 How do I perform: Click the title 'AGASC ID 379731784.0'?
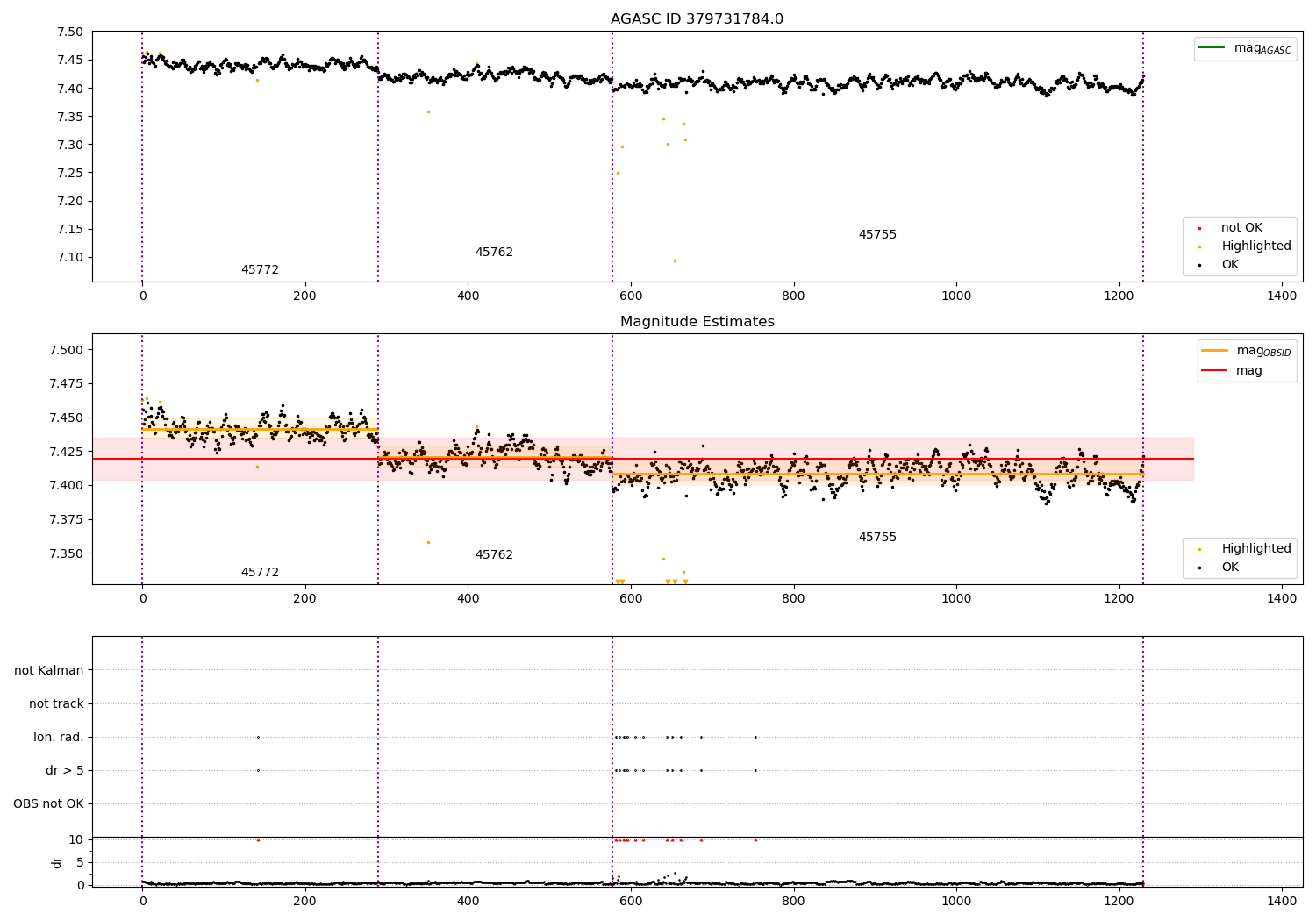coord(697,19)
